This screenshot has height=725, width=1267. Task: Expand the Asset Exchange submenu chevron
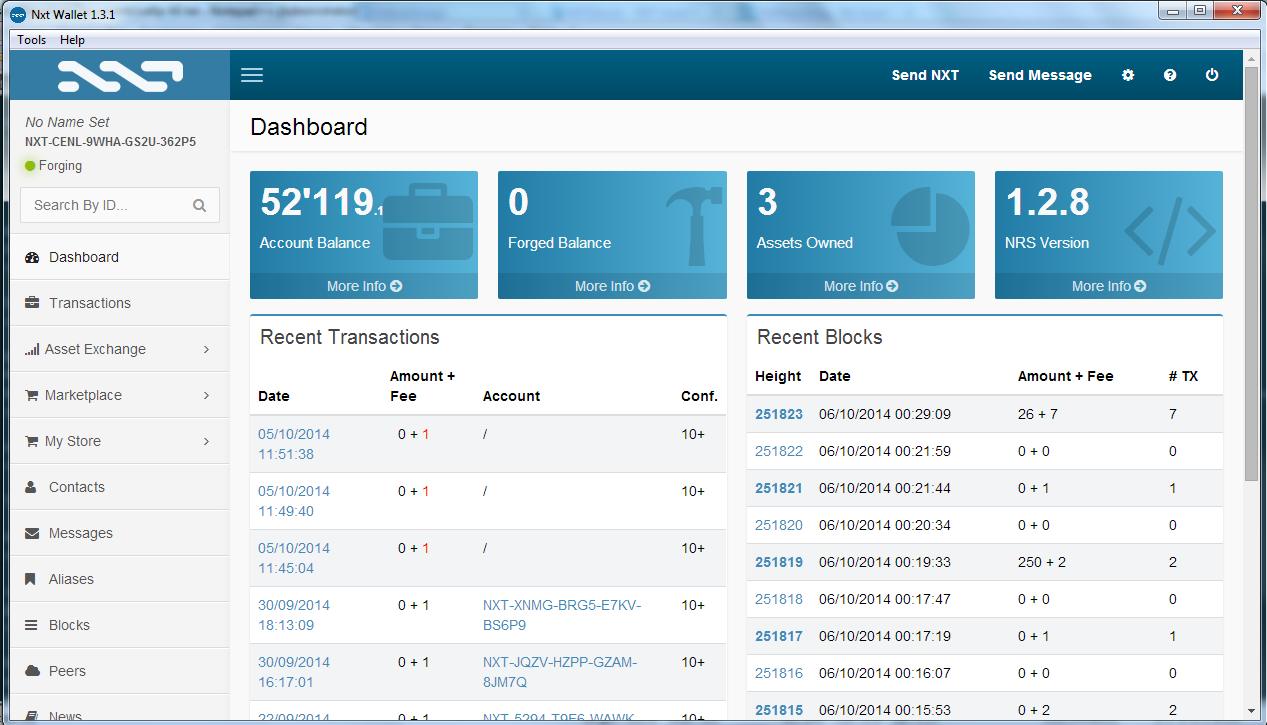coord(206,349)
